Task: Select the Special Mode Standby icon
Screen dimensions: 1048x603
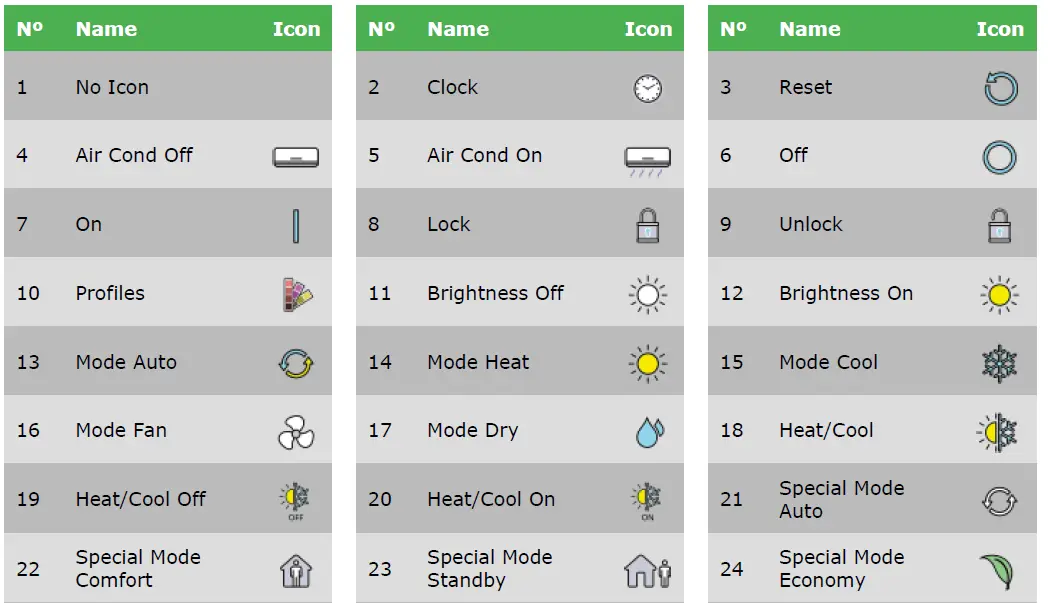Action: coord(648,570)
